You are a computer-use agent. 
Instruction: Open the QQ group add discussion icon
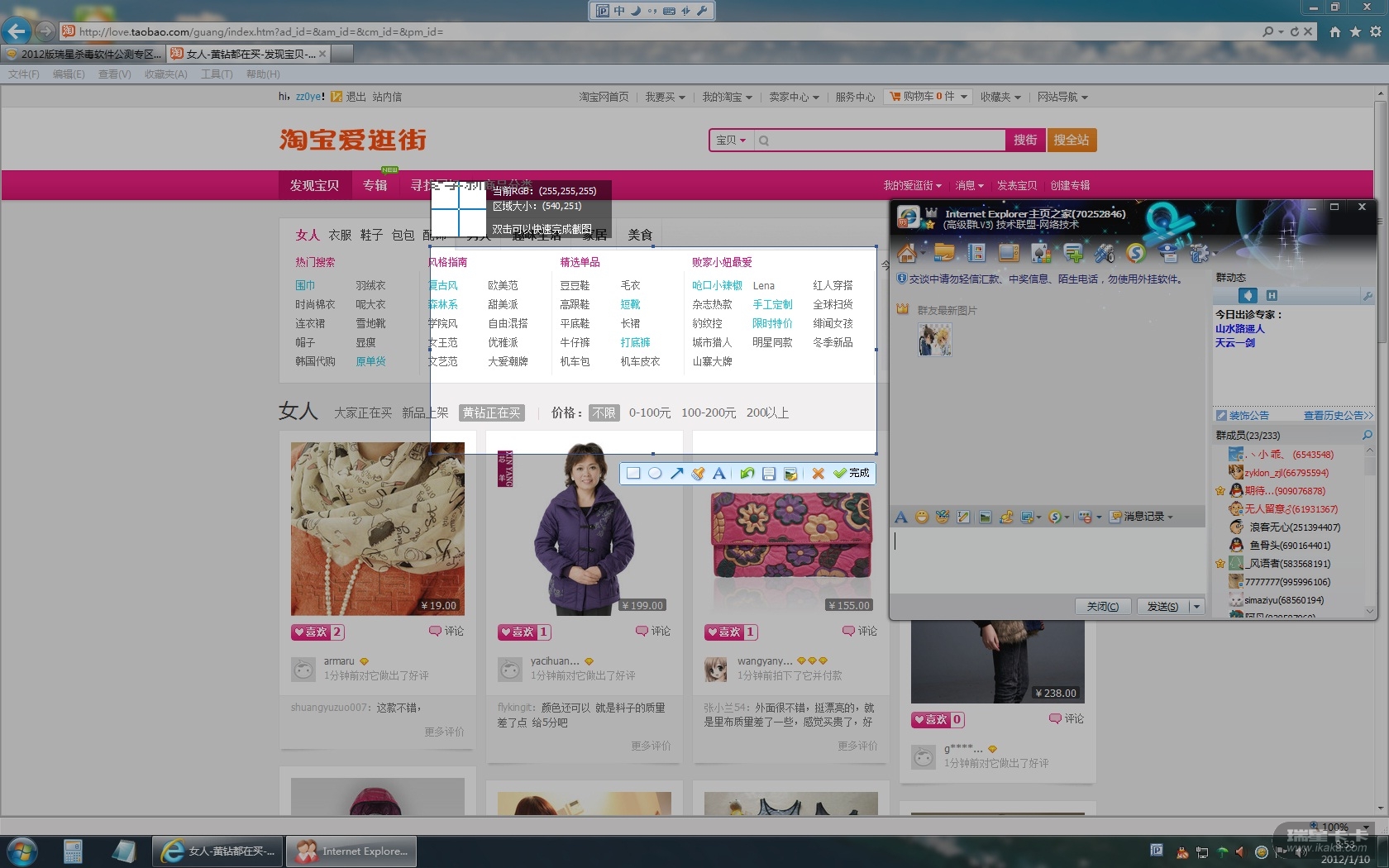pos(1072,252)
